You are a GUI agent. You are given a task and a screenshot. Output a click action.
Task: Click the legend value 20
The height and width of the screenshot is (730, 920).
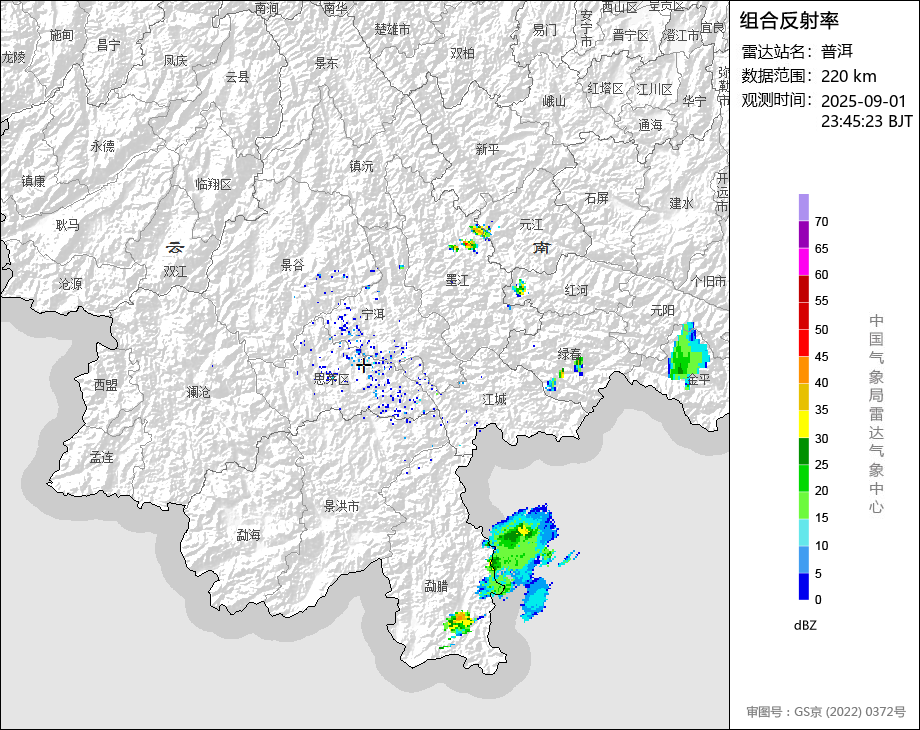point(821,491)
